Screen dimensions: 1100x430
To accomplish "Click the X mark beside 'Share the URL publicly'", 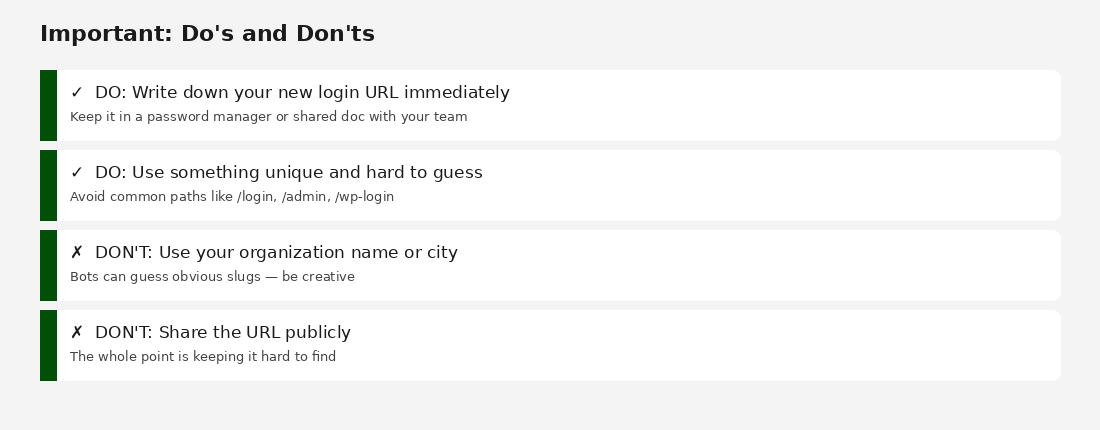I will pyautogui.click(x=77, y=333).
